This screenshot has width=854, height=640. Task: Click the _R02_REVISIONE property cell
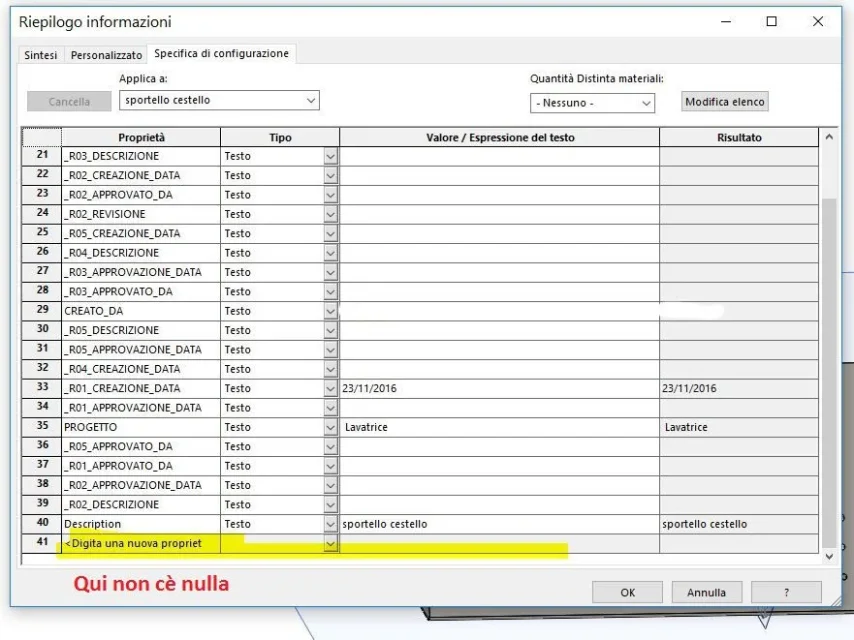pyautogui.click(x=141, y=214)
